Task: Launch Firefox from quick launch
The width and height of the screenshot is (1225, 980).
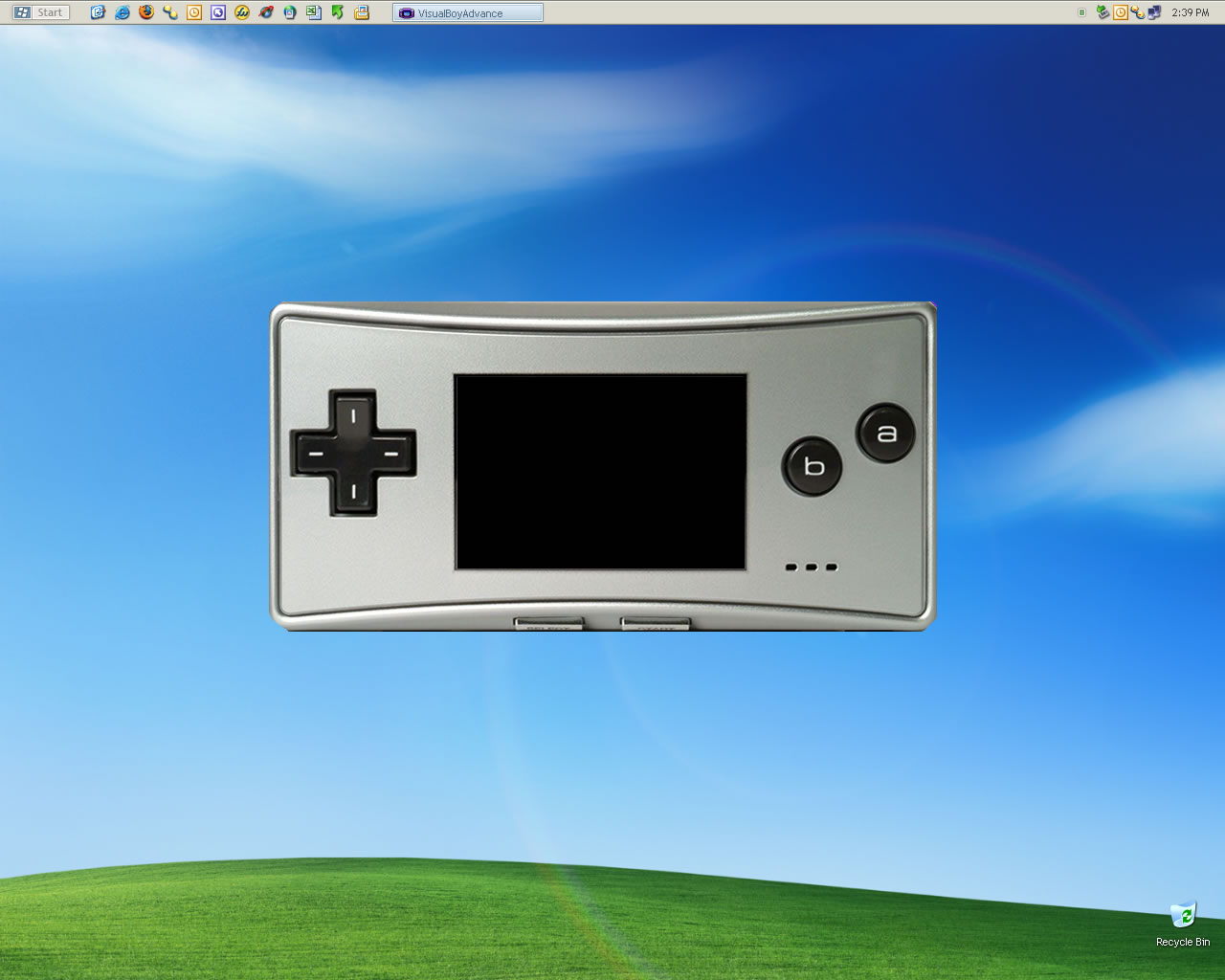Action: [x=145, y=12]
